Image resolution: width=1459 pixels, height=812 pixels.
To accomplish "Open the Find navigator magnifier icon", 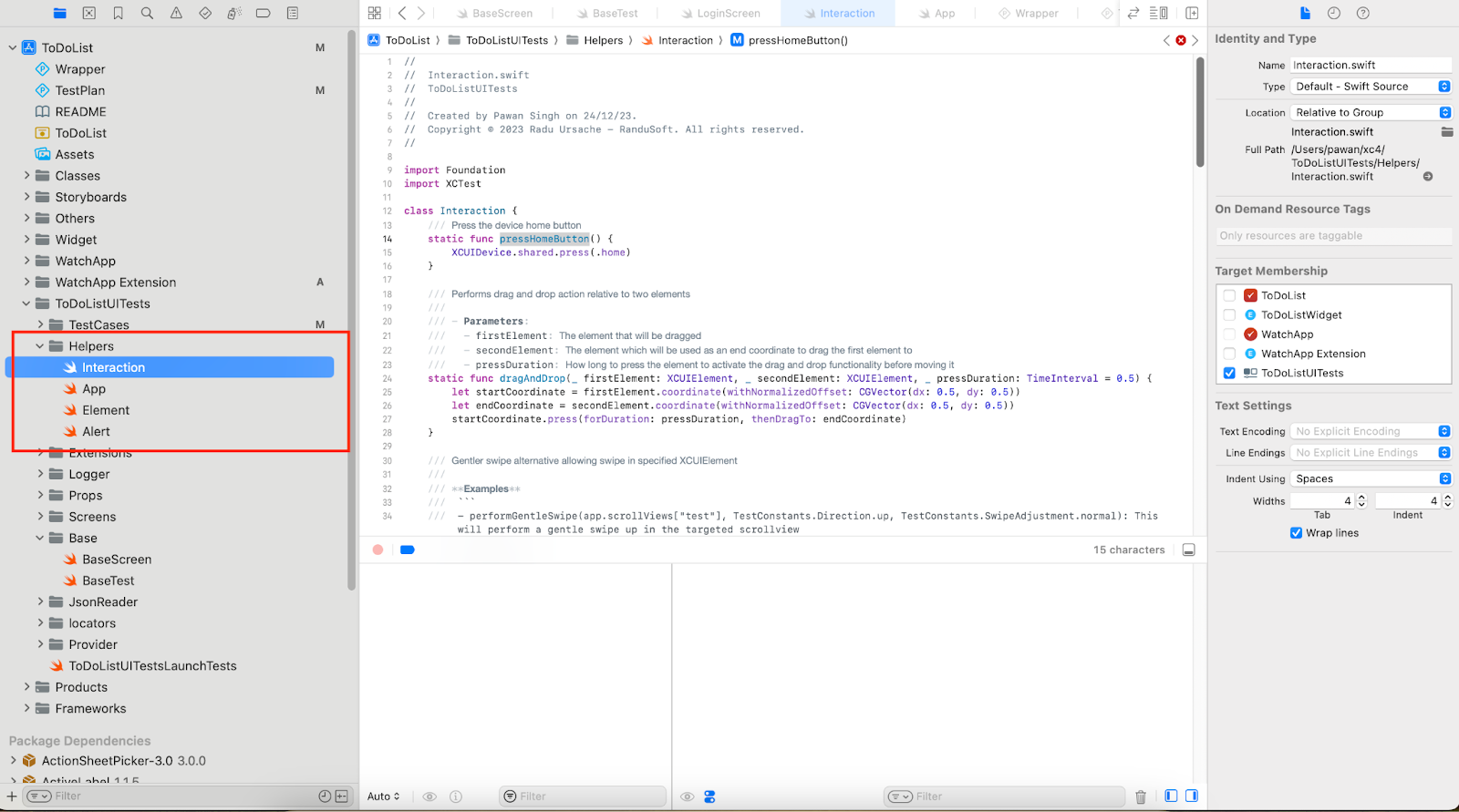I will point(147,13).
